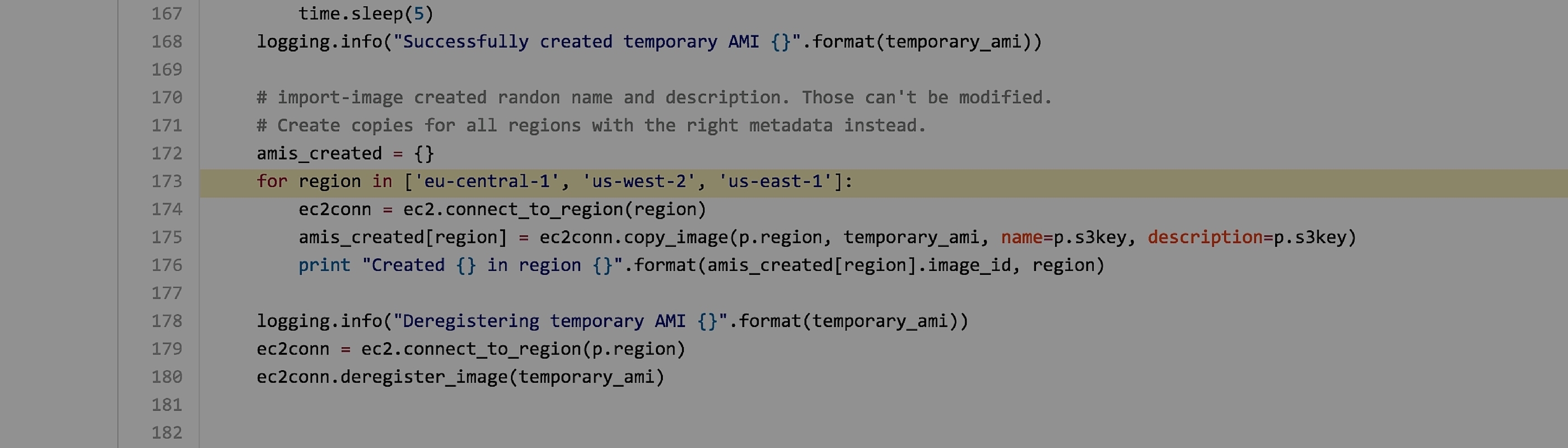
Task: Select line number 174 in the gutter
Action: click(x=167, y=209)
